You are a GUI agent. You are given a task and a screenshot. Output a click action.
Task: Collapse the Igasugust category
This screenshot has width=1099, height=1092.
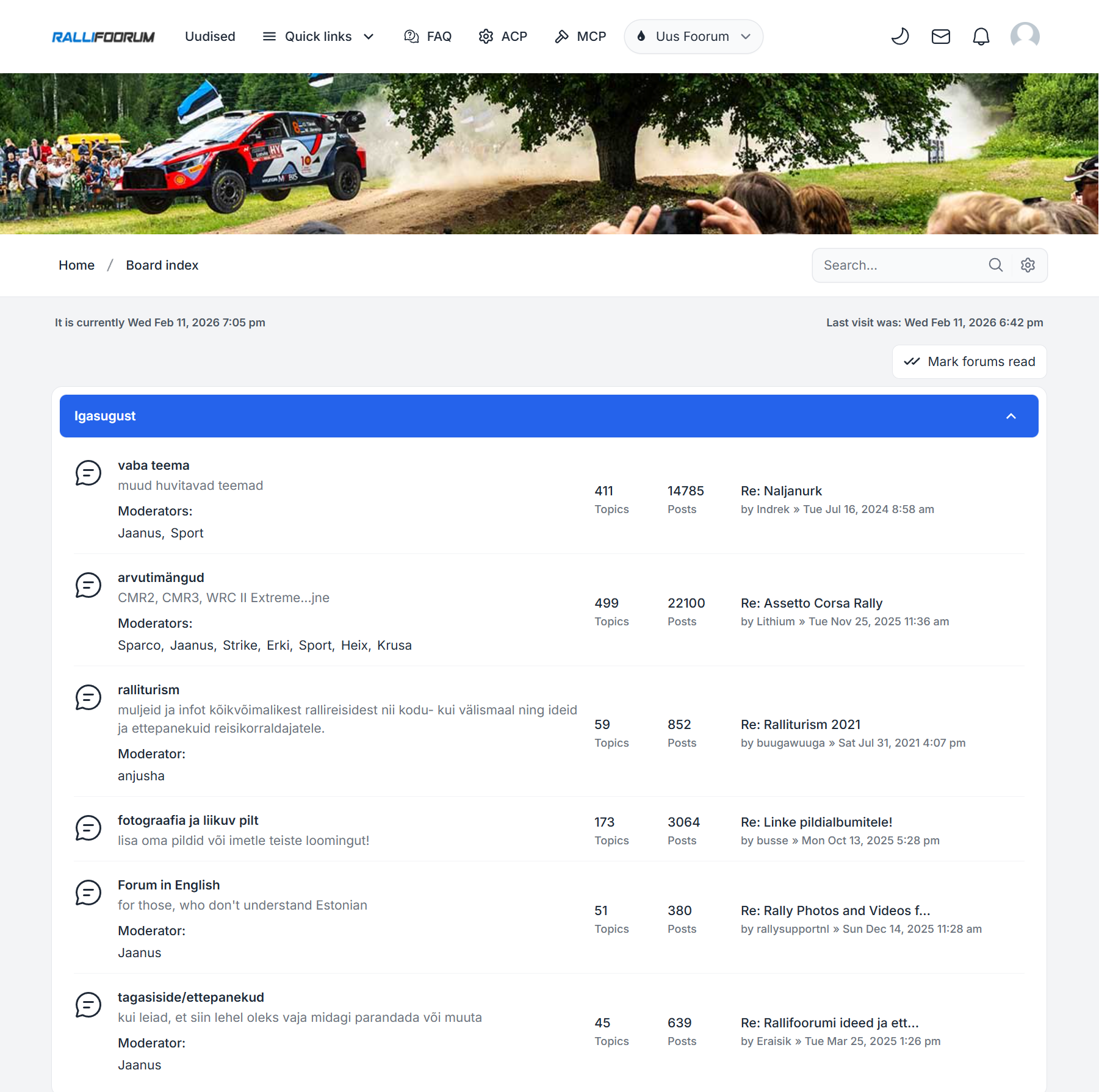(x=1011, y=416)
